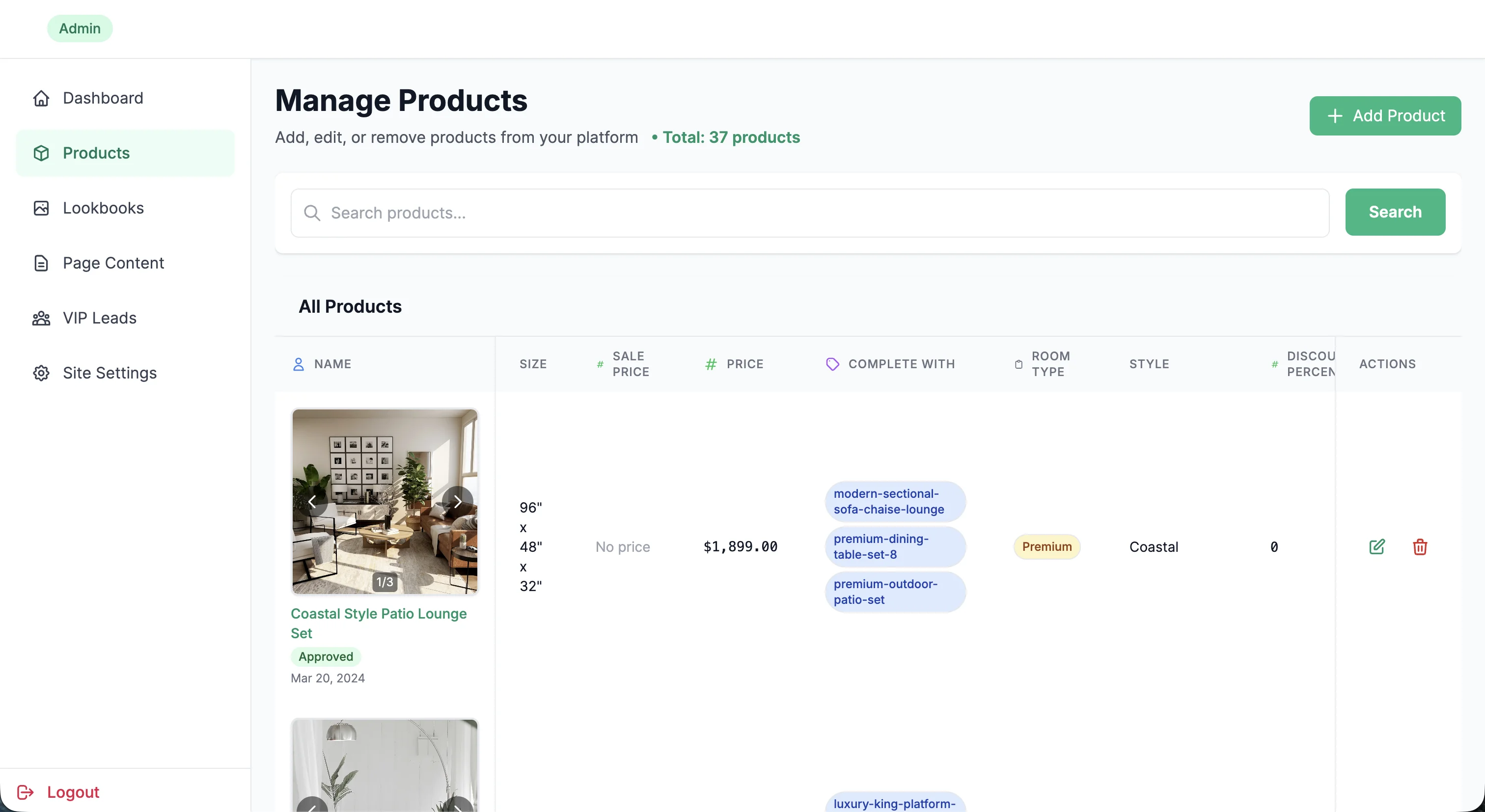
Task: Navigate to VIP Leads
Action: (125, 318)
